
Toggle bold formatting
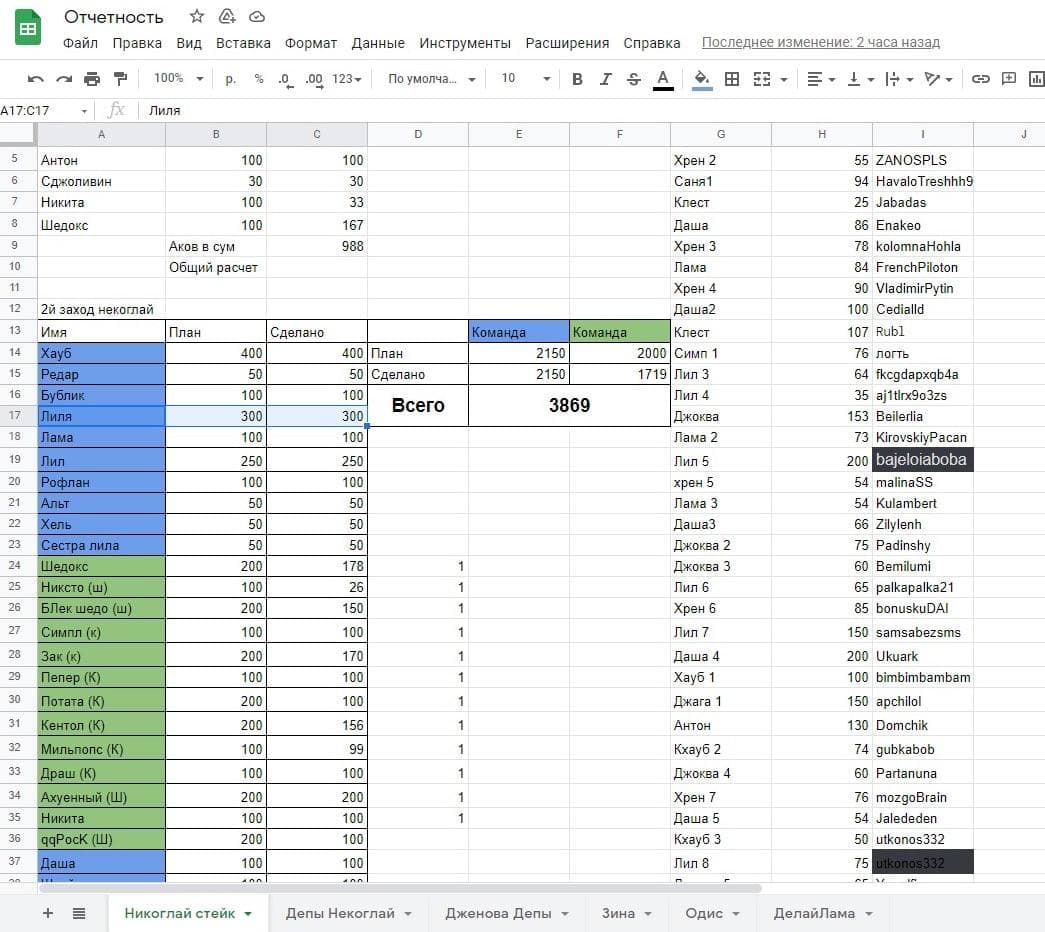pyautogui.click(x=577, y=79)
